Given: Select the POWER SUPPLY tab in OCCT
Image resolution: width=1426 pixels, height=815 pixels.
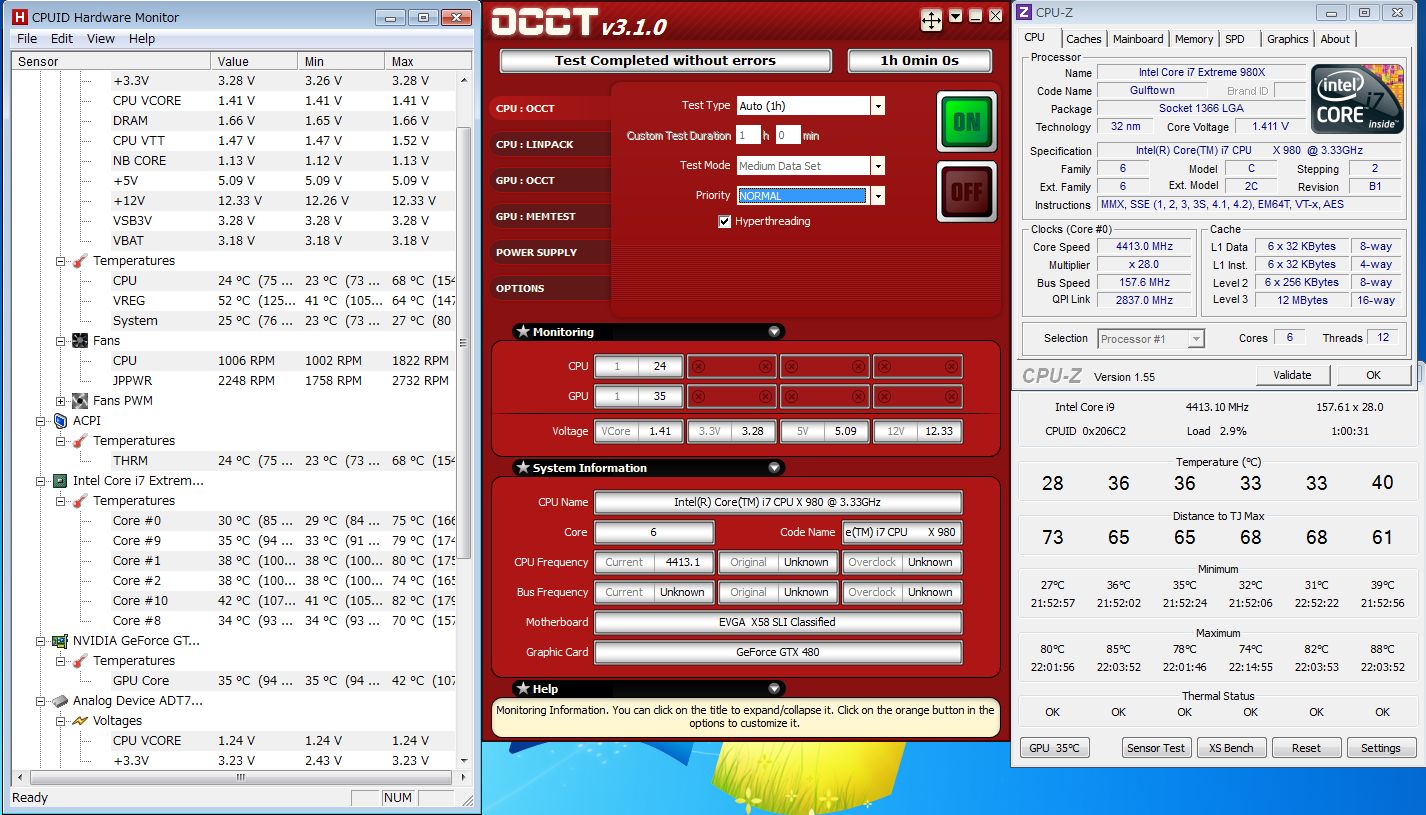Looking at the screenshot, I should (x=550, y=253).
